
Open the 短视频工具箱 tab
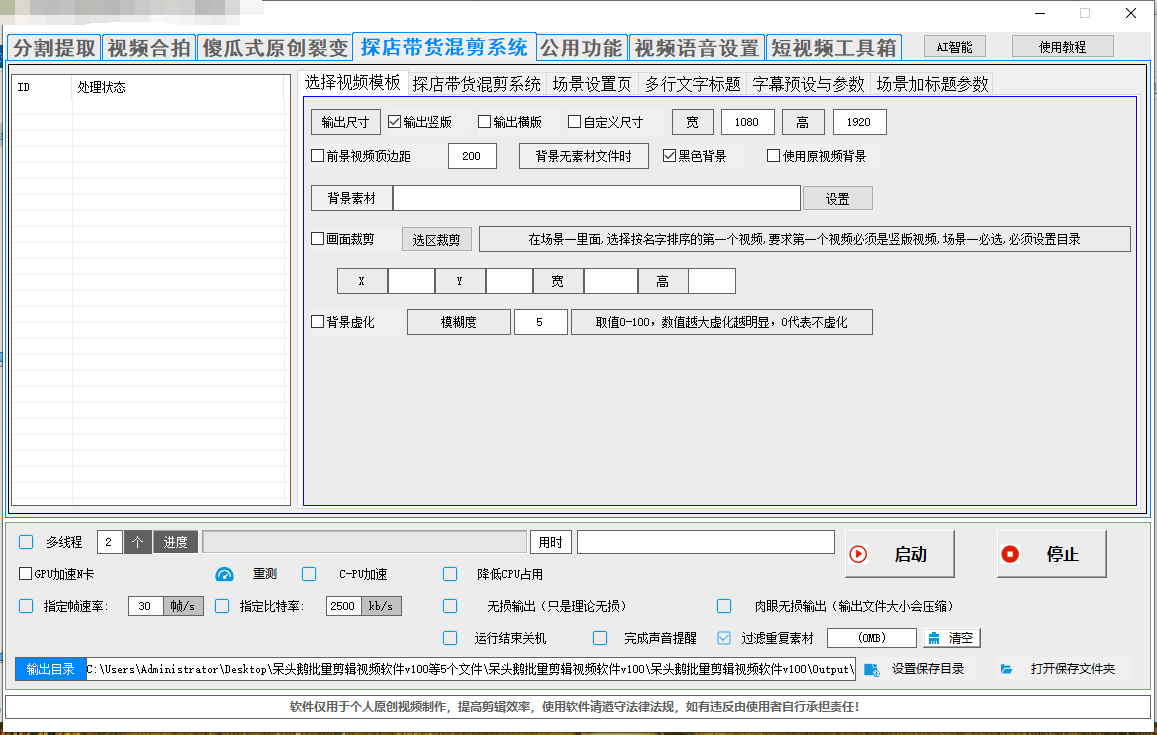click(834, 48)
